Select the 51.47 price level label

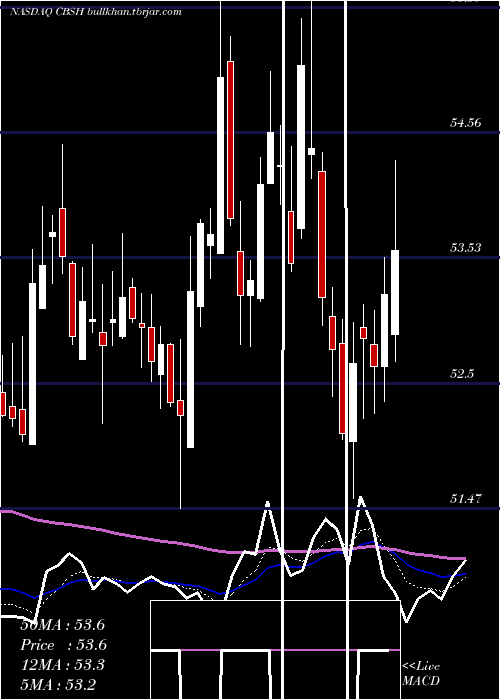click(x=466, y=499)
